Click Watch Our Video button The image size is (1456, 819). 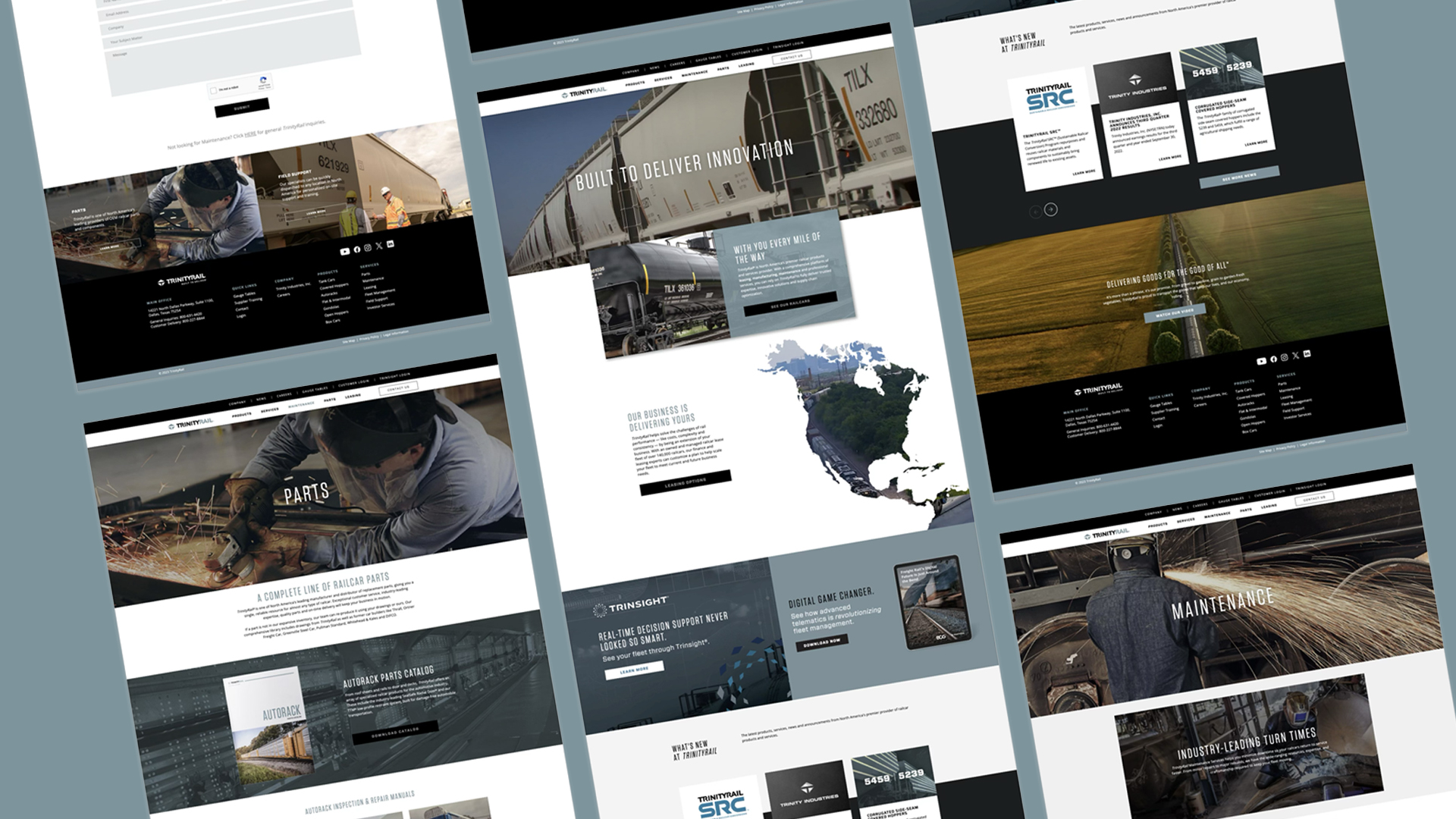(1175, 313)
